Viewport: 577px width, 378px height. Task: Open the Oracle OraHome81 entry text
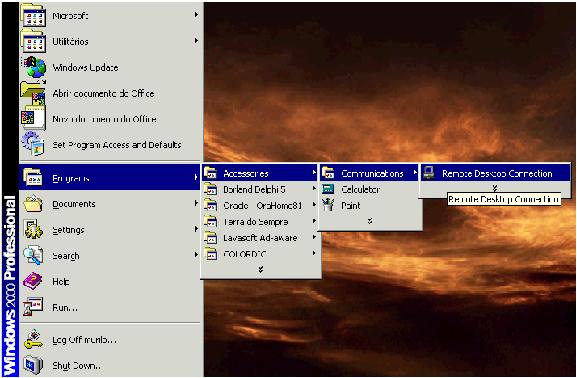tap(263, 206)
